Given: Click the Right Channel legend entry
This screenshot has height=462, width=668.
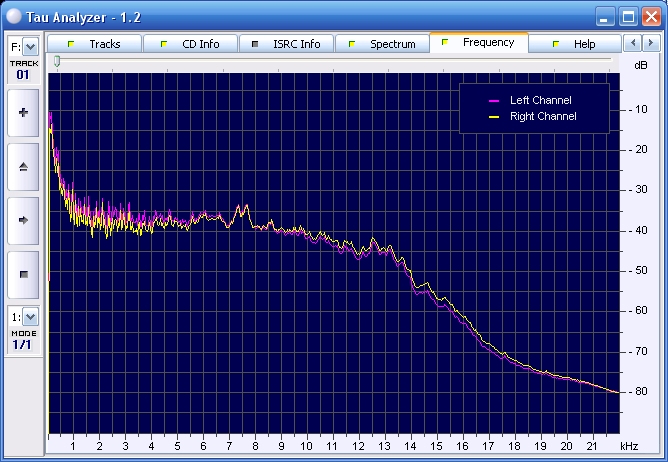Looking at the screenshot, I should click(542, 117).
